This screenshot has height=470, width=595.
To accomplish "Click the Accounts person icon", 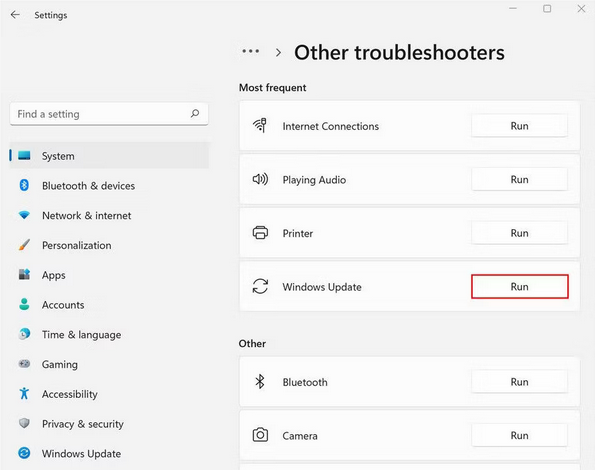I will (24, 304).
